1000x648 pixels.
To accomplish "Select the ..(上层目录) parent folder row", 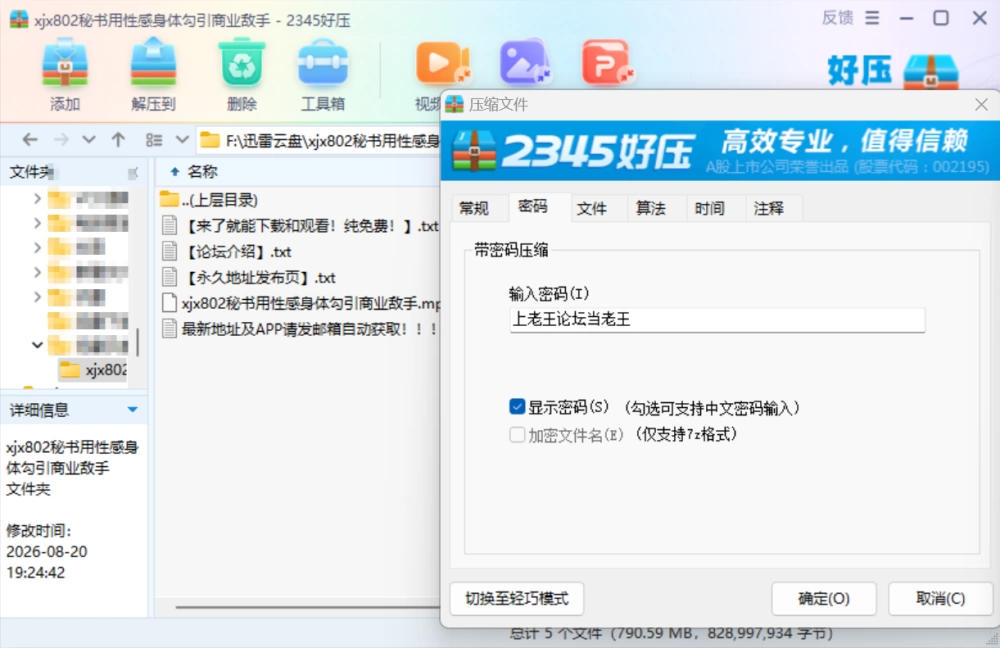I will 209,200.
